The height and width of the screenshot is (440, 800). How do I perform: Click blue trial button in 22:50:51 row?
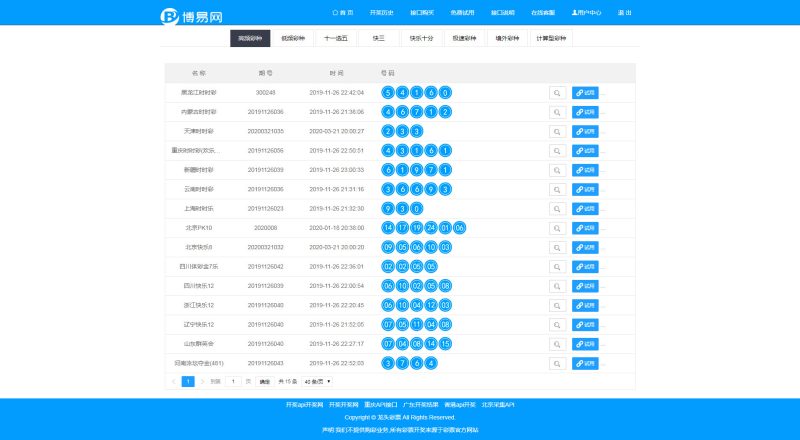pos(585,151)
